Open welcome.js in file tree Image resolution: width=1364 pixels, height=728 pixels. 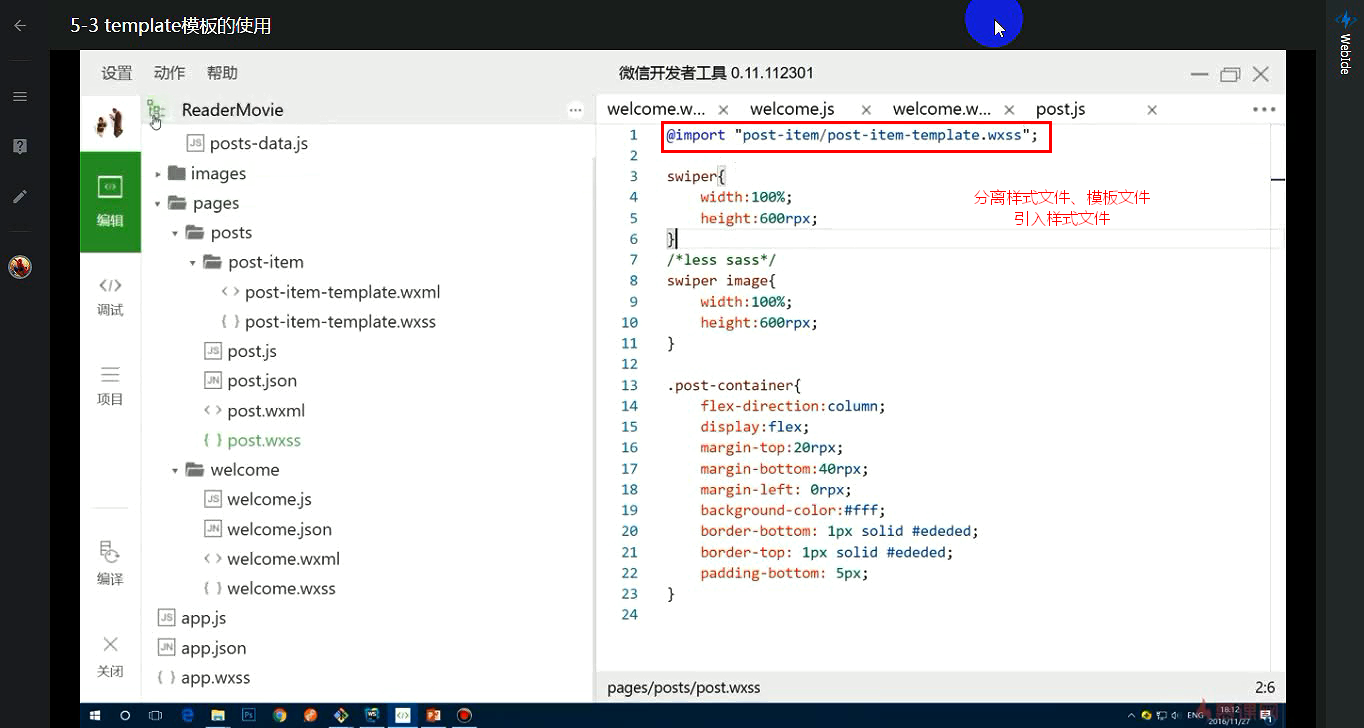pos(269,499)
